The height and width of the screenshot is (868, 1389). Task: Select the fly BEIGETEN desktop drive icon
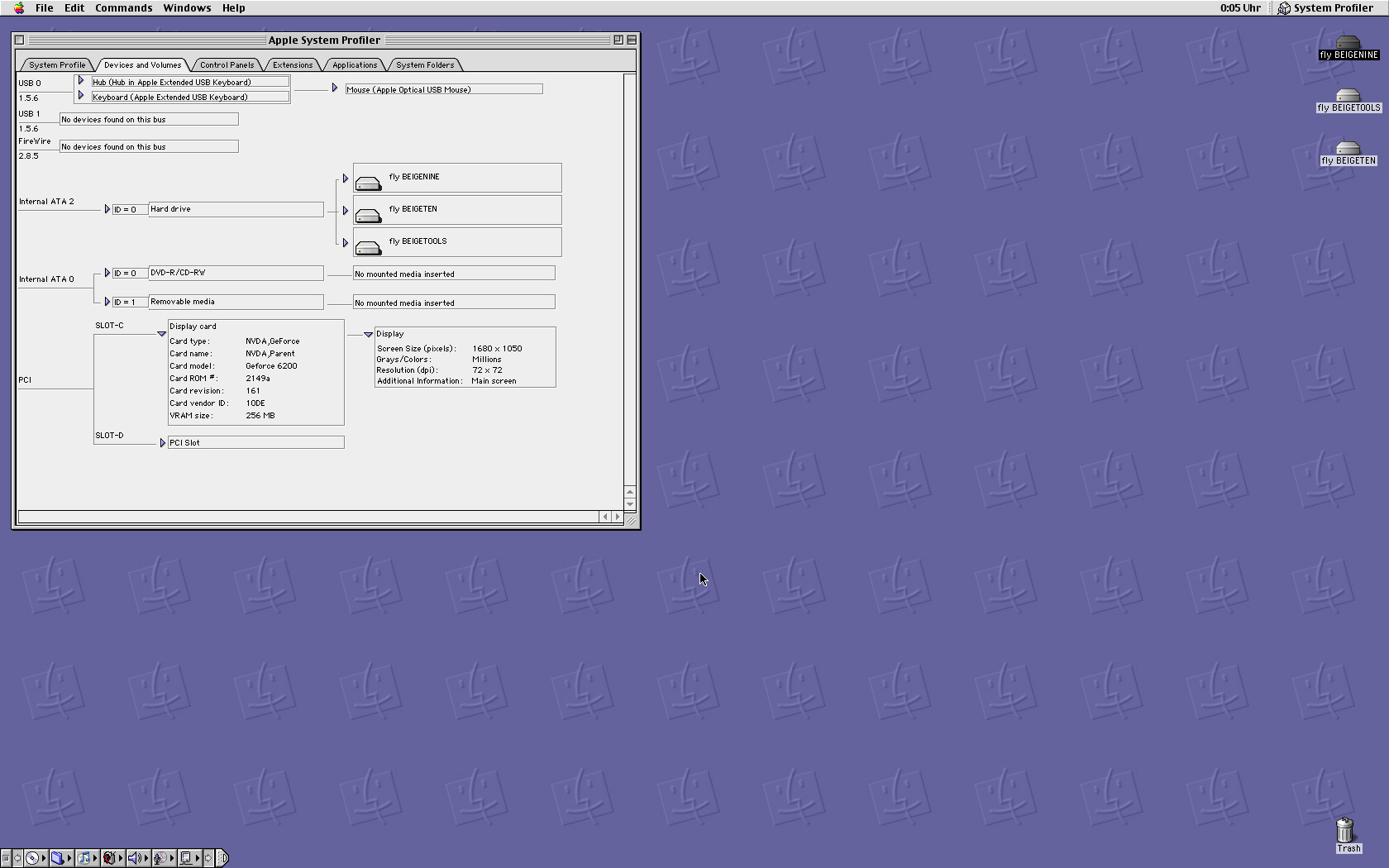click(x=1348, y=148)
